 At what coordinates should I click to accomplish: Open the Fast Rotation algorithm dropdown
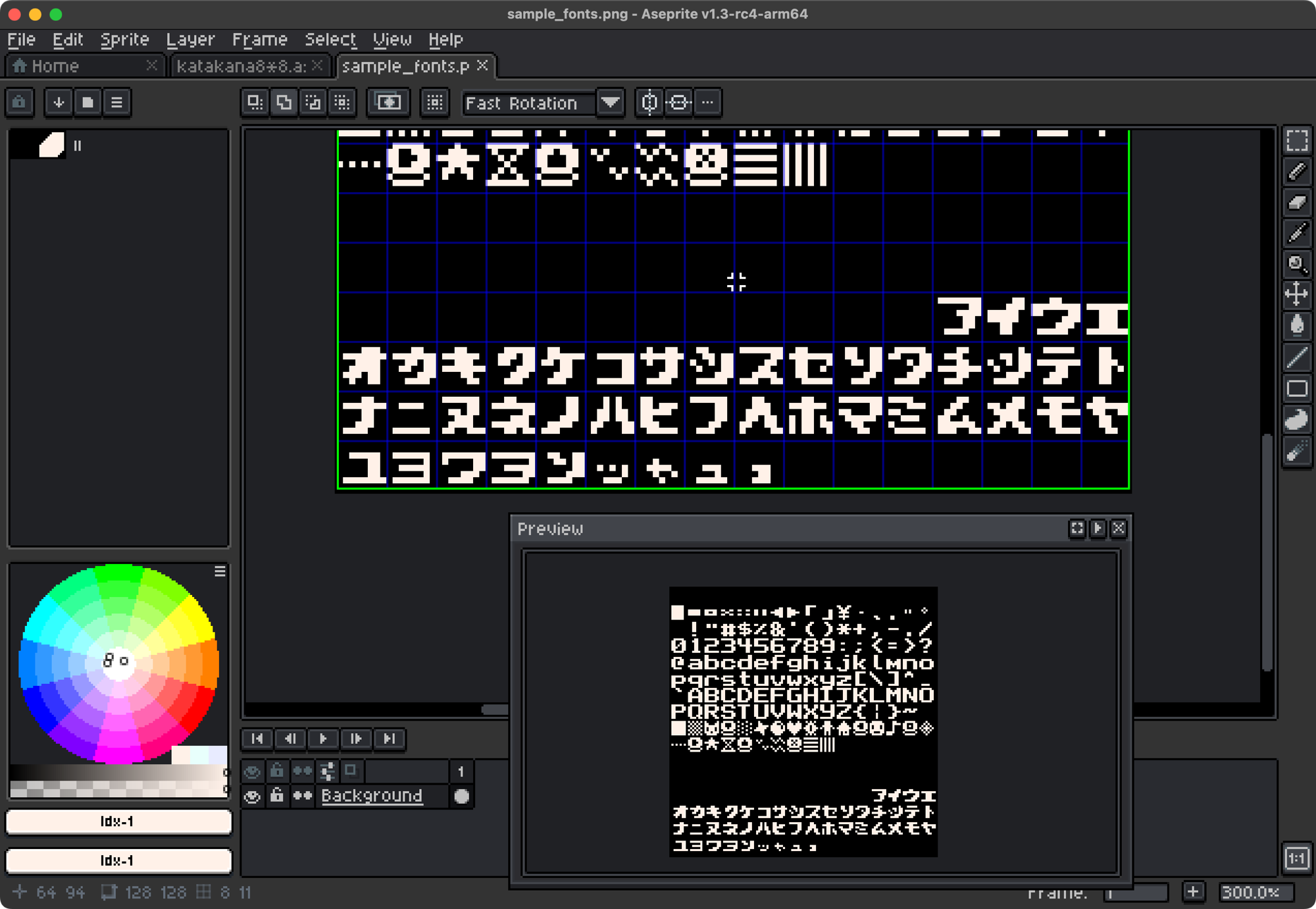(611, 103)
